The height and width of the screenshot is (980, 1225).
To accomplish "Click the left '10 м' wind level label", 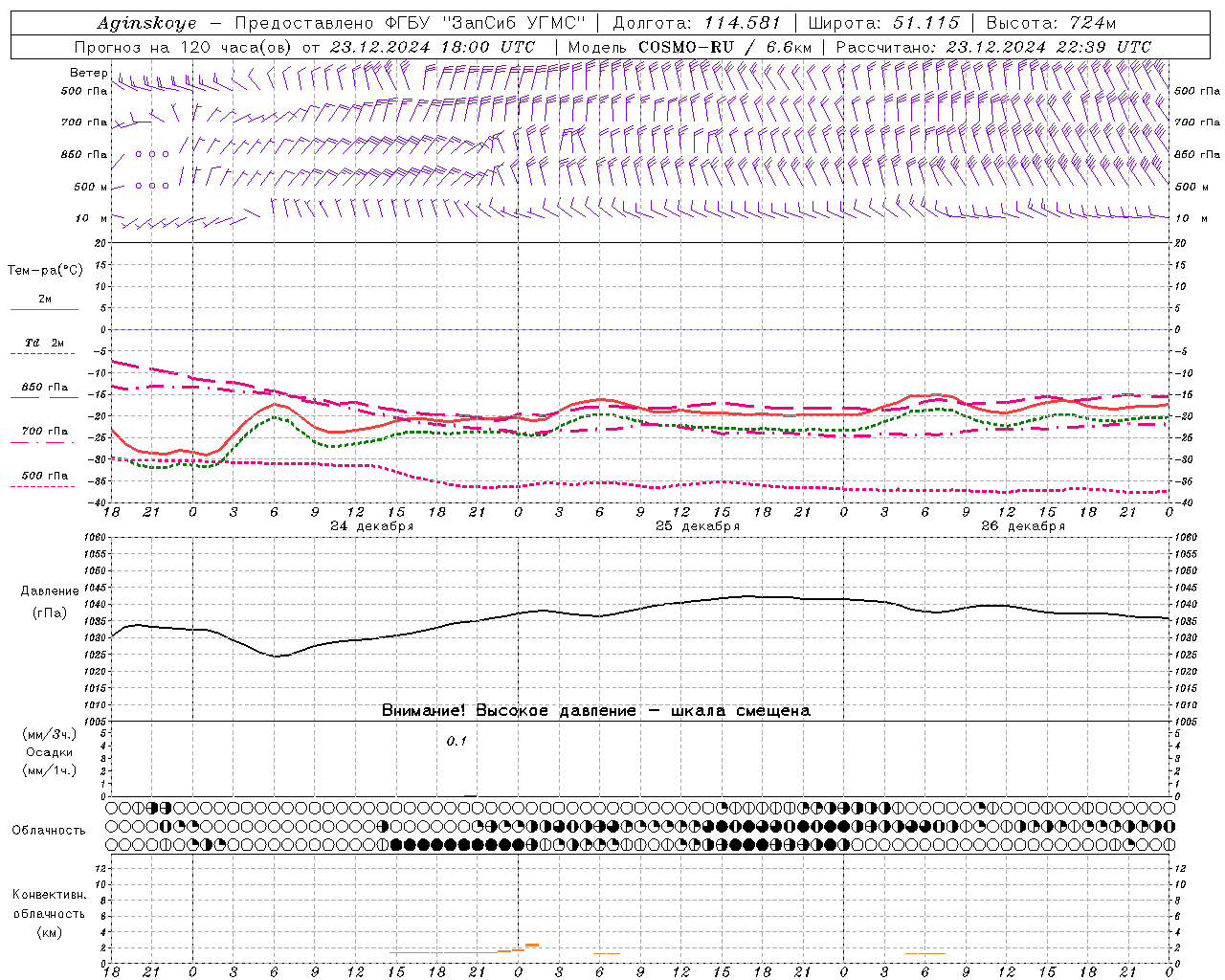I will click(x=92, y=218).
